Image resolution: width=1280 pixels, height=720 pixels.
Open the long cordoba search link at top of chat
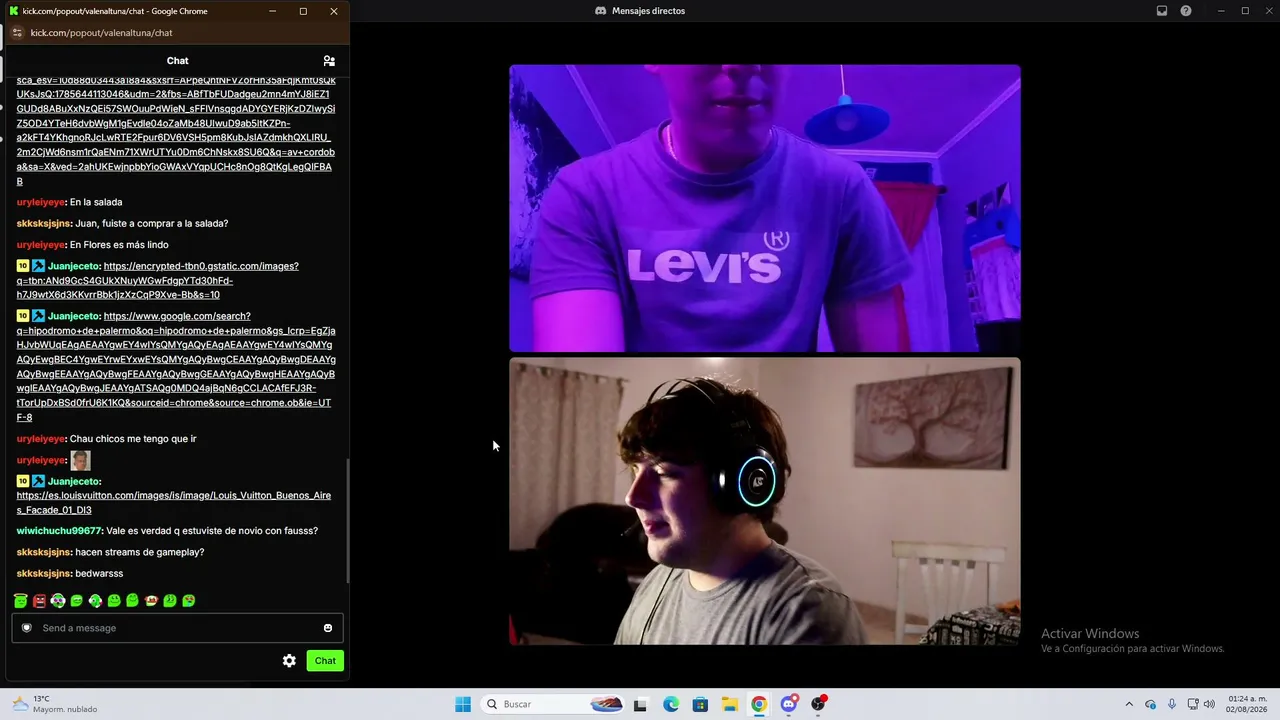click(176, 131)
